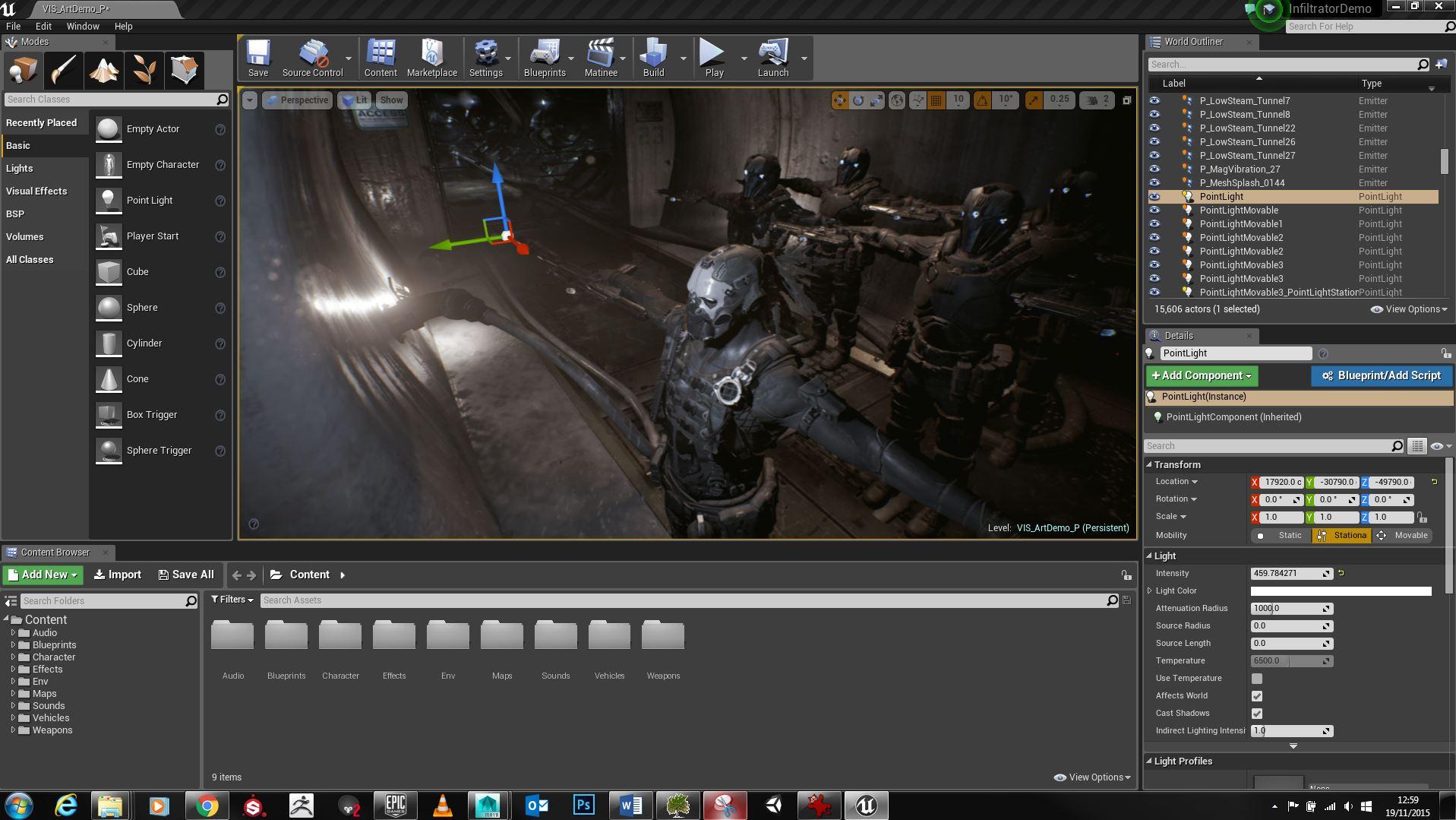Open the Matinee toolbar icon
Viewport: 1456px width, 820px height.
tap(600, 59)
